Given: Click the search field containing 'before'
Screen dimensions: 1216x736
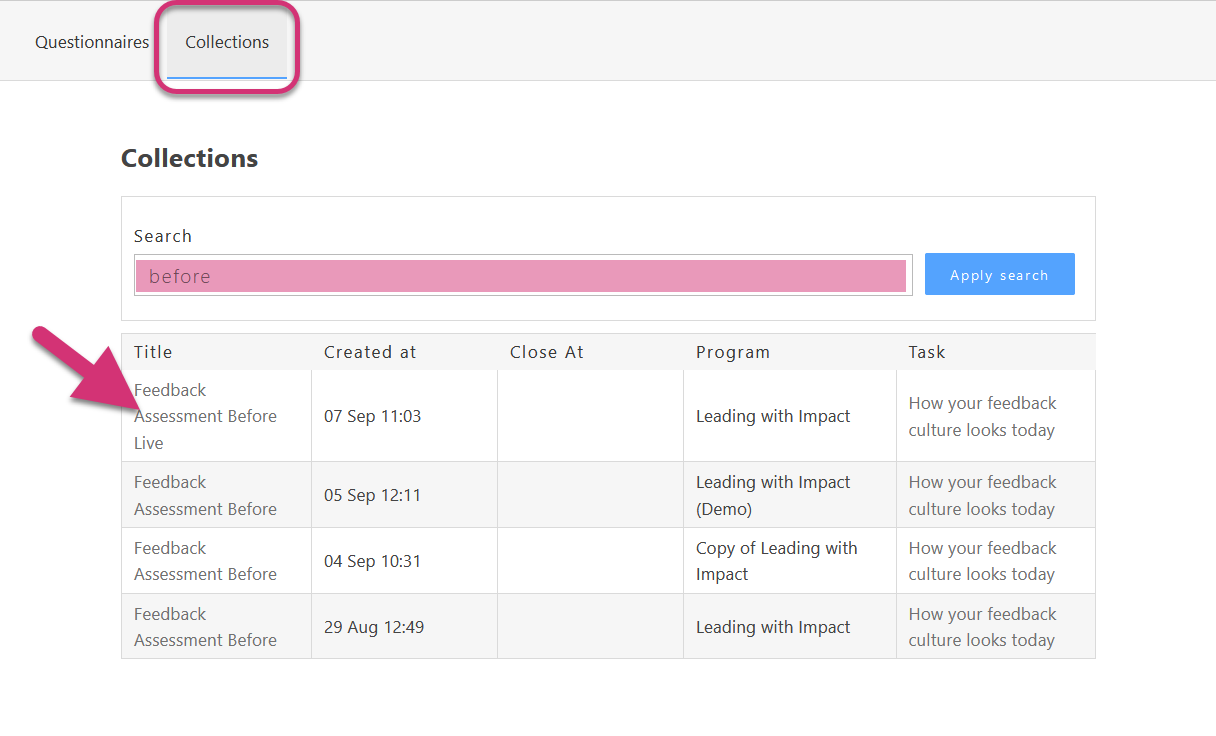Looking at the screenshot, I should pos(522,275).
